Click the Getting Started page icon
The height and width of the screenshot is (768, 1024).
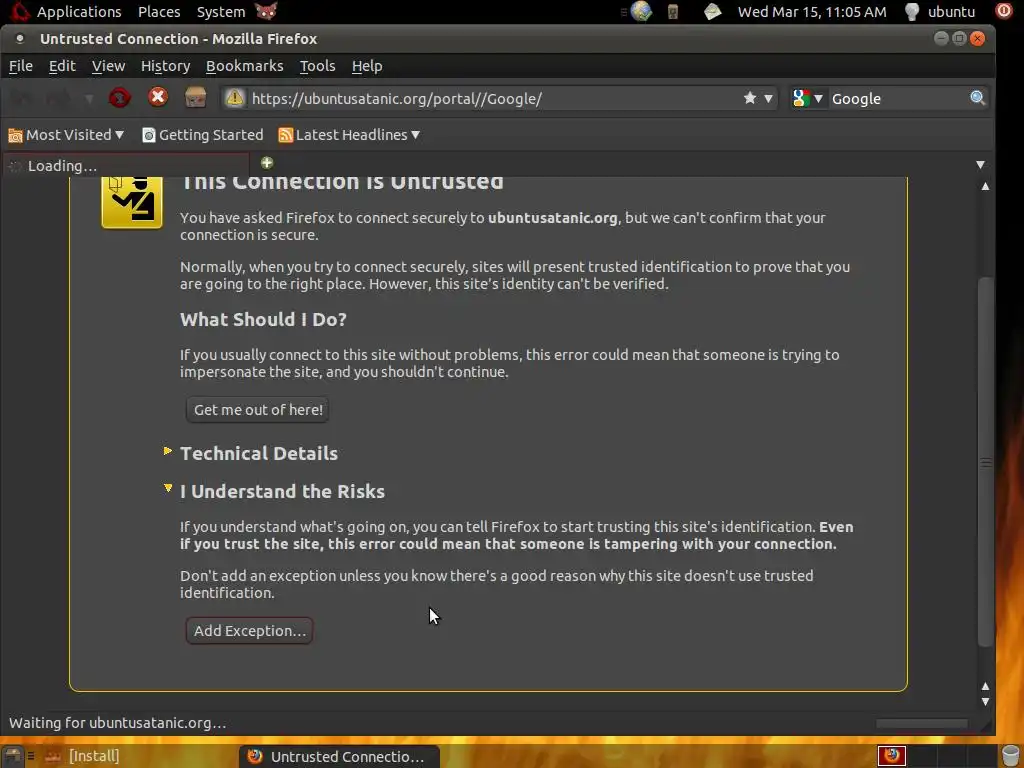[149, 135]
